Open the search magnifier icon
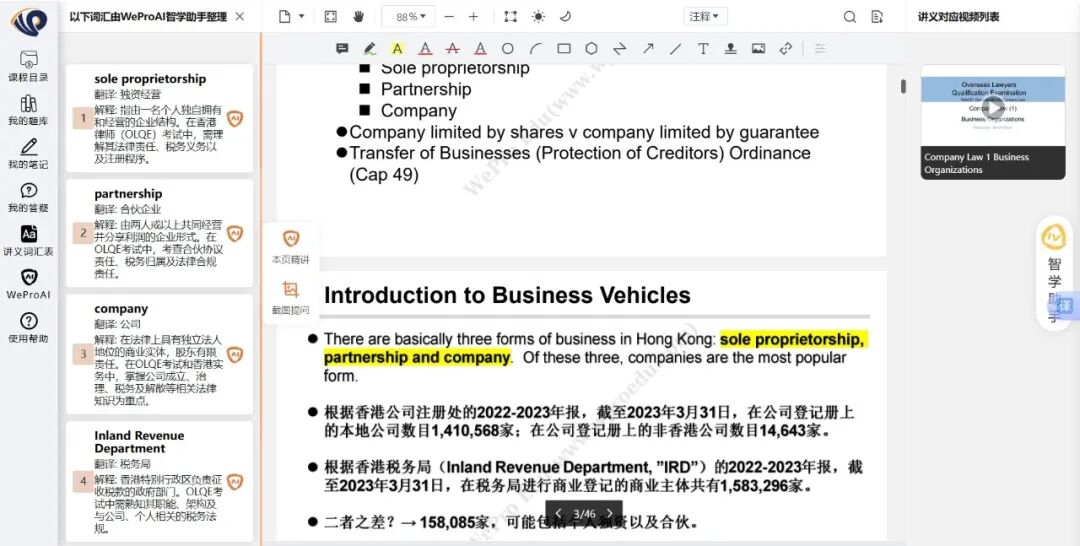 pyautogui.click(x=850, y=17)
